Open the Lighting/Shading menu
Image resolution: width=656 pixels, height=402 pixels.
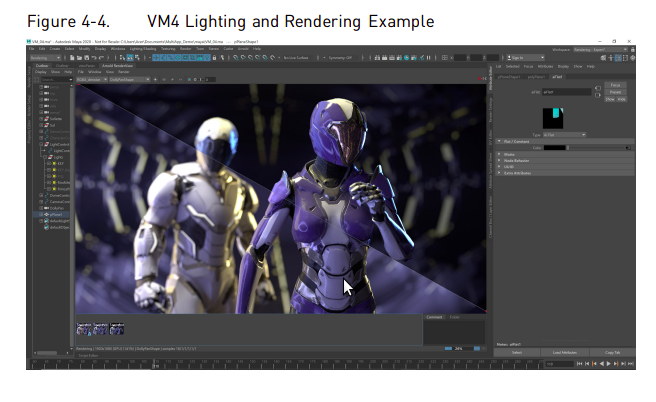tap(143, 49)
